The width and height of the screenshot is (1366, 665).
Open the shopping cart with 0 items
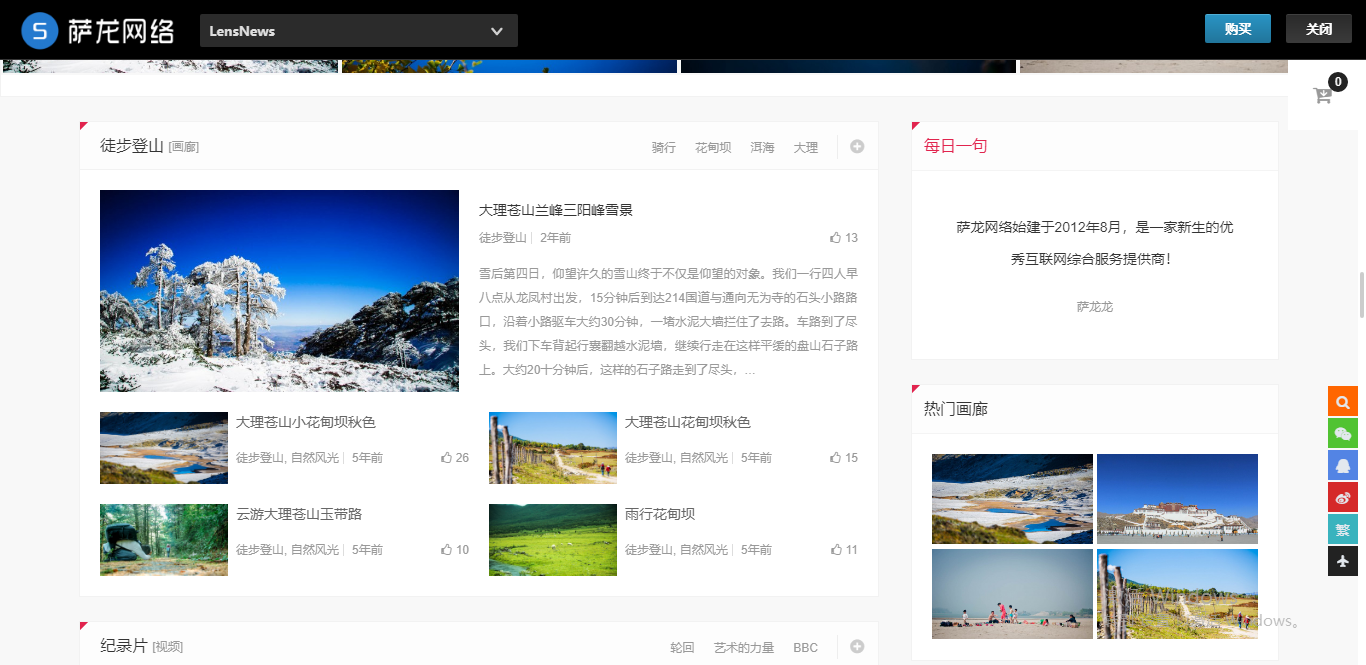click(x=1322, y=94)
